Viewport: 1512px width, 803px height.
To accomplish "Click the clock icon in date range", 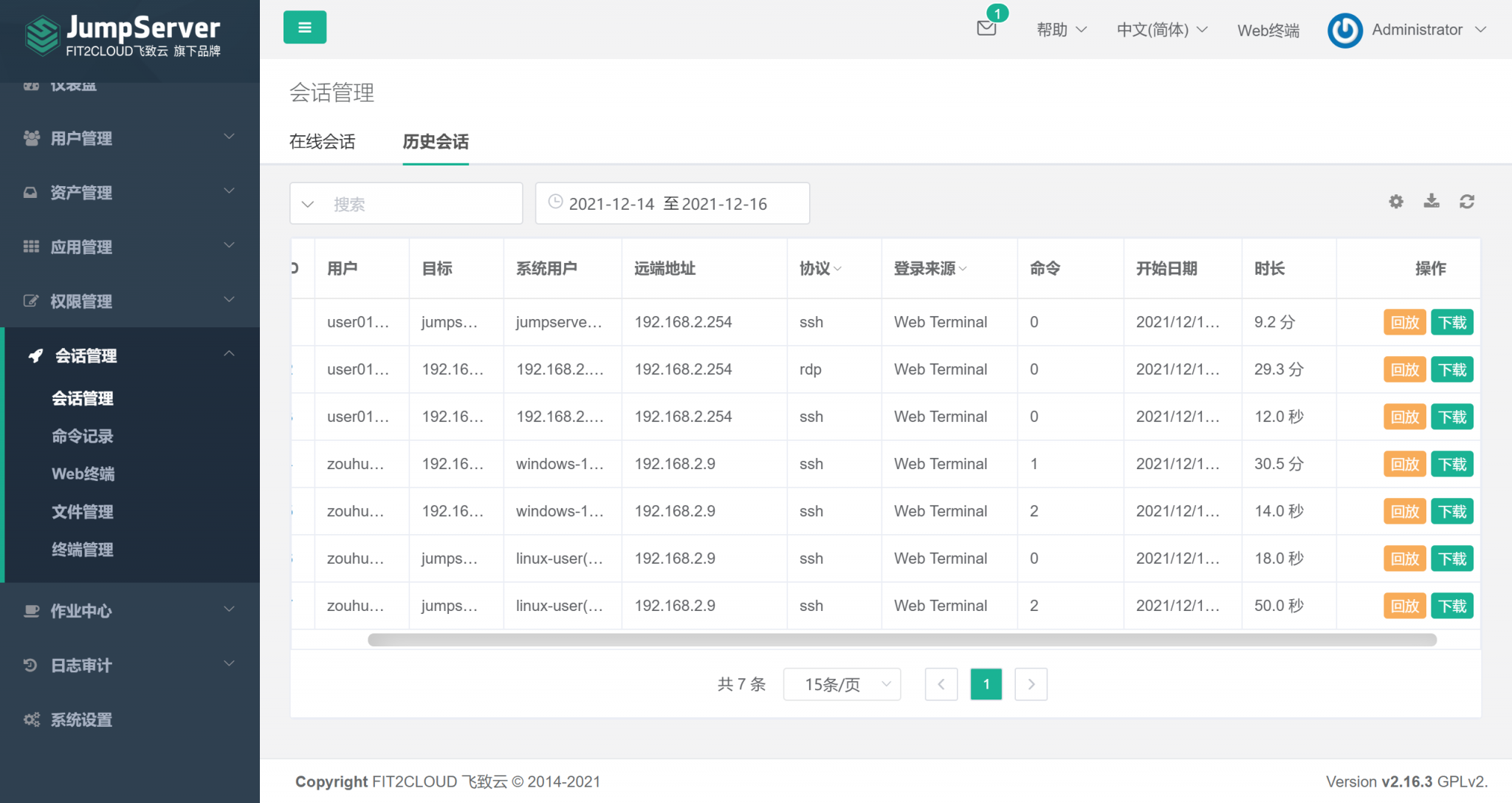I will [556, 202].
